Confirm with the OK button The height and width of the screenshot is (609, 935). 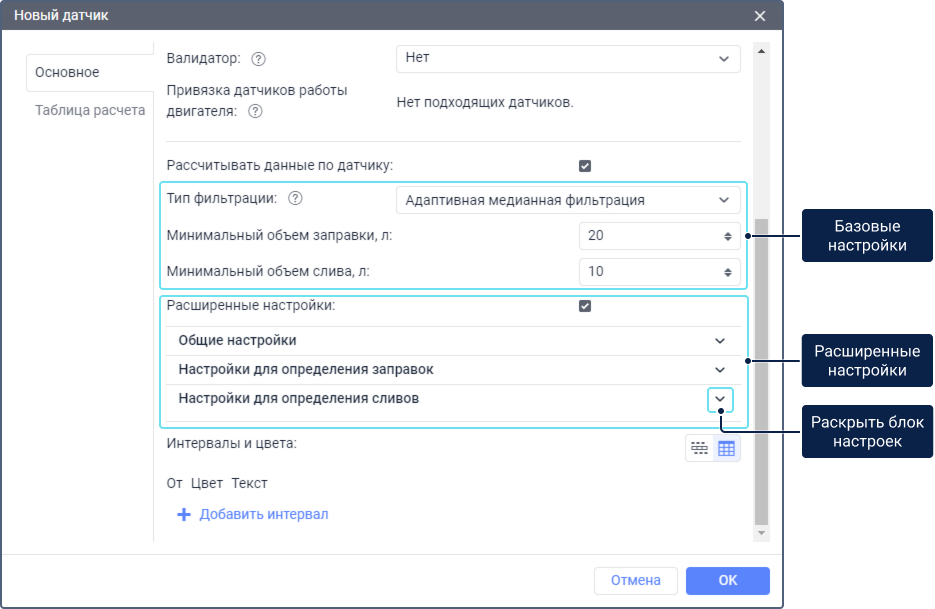click(x=727, y=580)
